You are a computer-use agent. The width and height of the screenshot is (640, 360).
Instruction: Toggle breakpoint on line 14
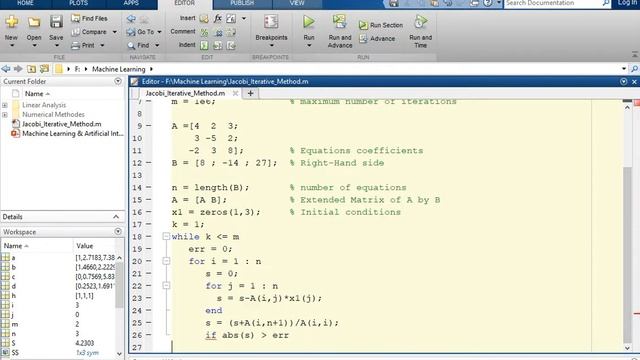click(x=149, y=187)
